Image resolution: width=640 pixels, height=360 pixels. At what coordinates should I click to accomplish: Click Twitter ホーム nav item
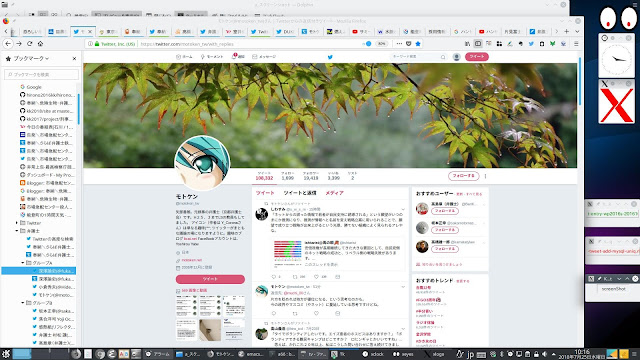[x=184, y=57]
